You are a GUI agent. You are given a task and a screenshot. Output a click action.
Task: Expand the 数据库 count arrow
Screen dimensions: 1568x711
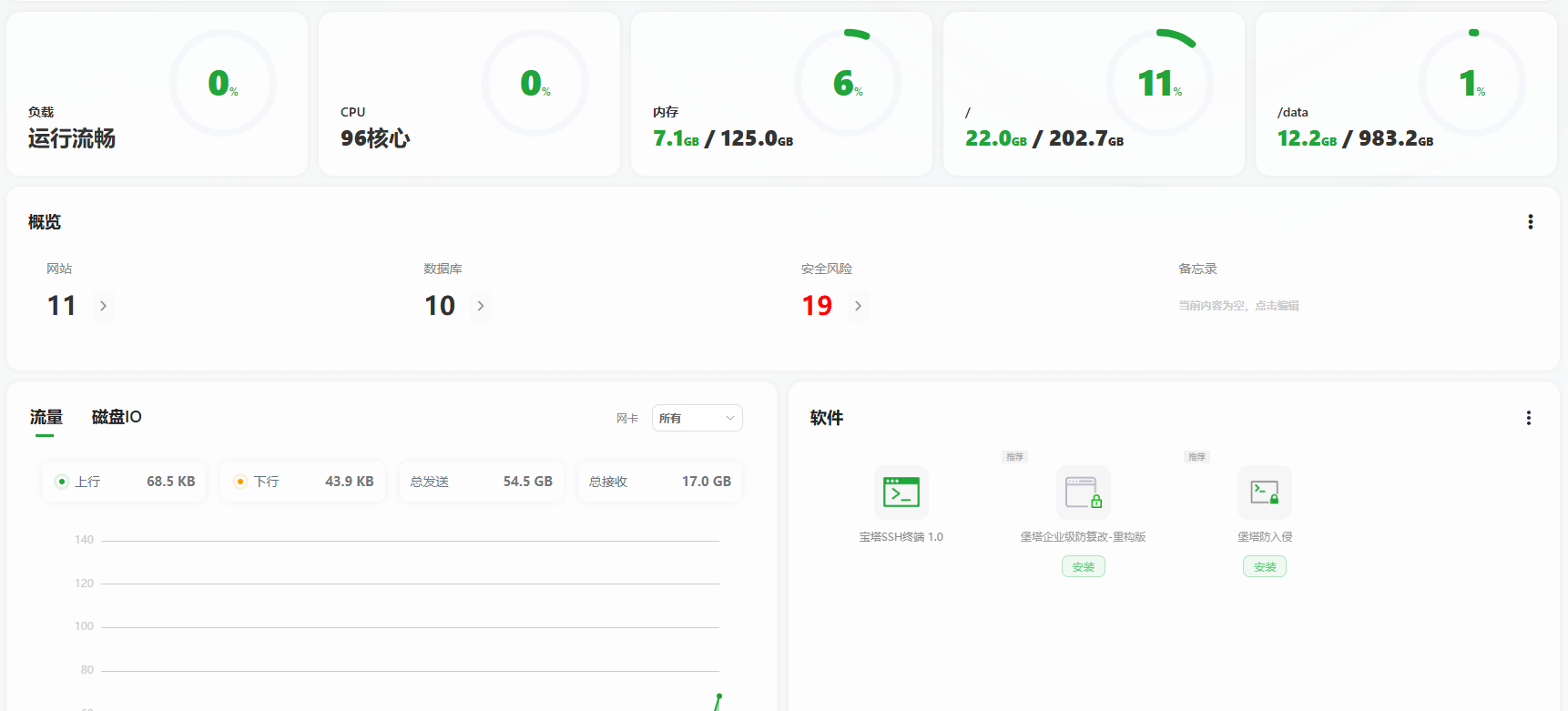point(481,306)
